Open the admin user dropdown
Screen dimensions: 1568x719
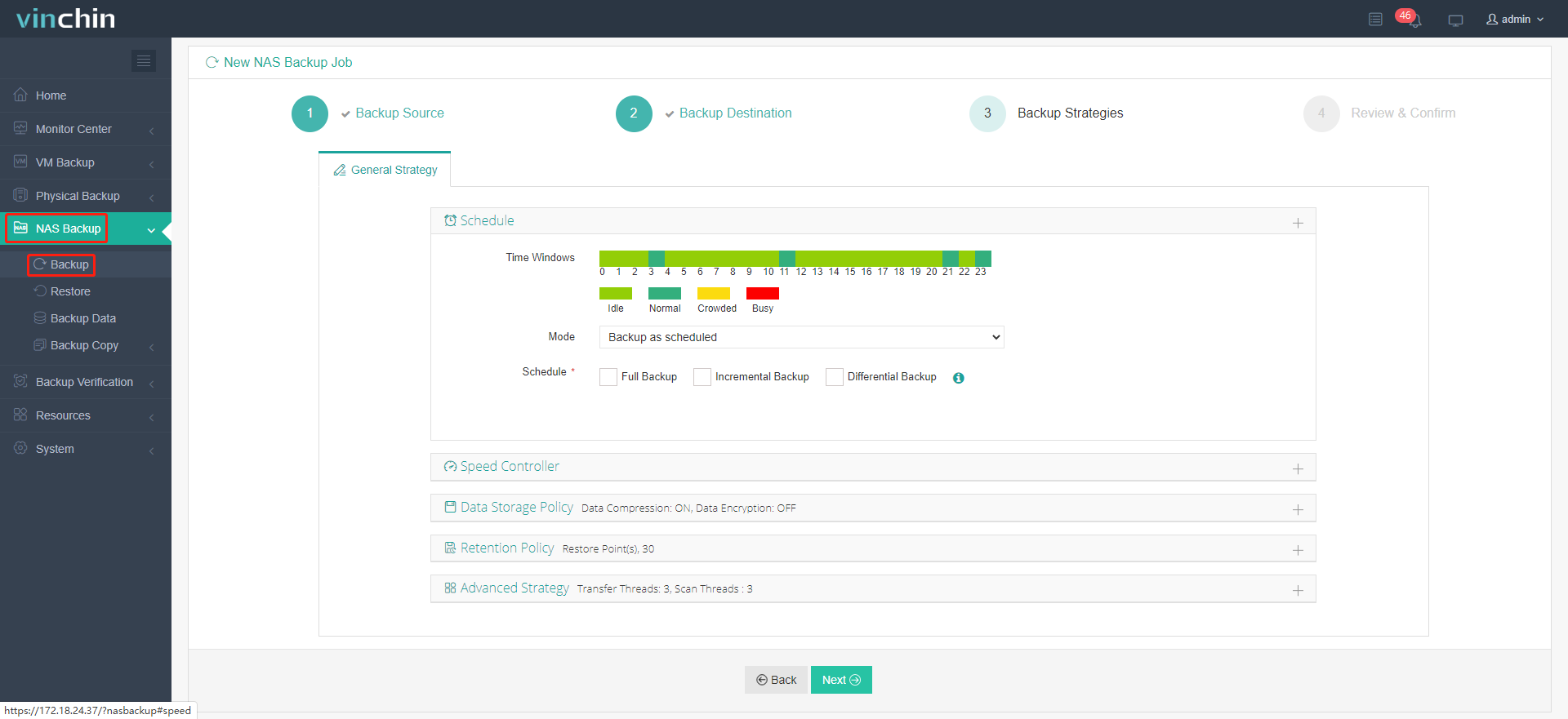tap(1516, 19)
